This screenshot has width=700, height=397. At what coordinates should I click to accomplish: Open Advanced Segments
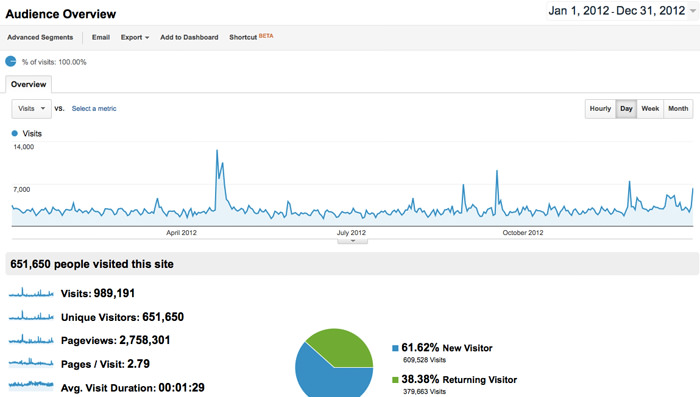pyautogui.click(x=40, y=37)
